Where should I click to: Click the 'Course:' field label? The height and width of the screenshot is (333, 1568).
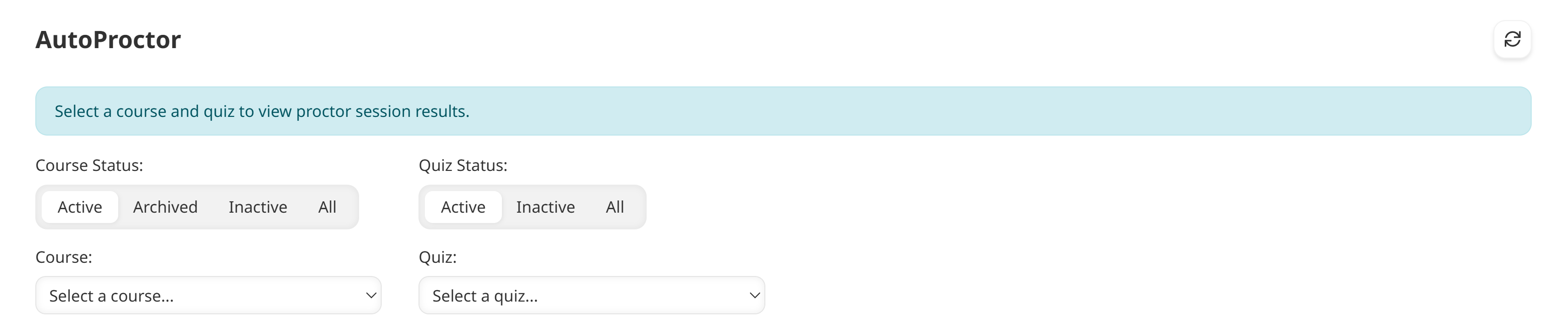coord(63,257)
